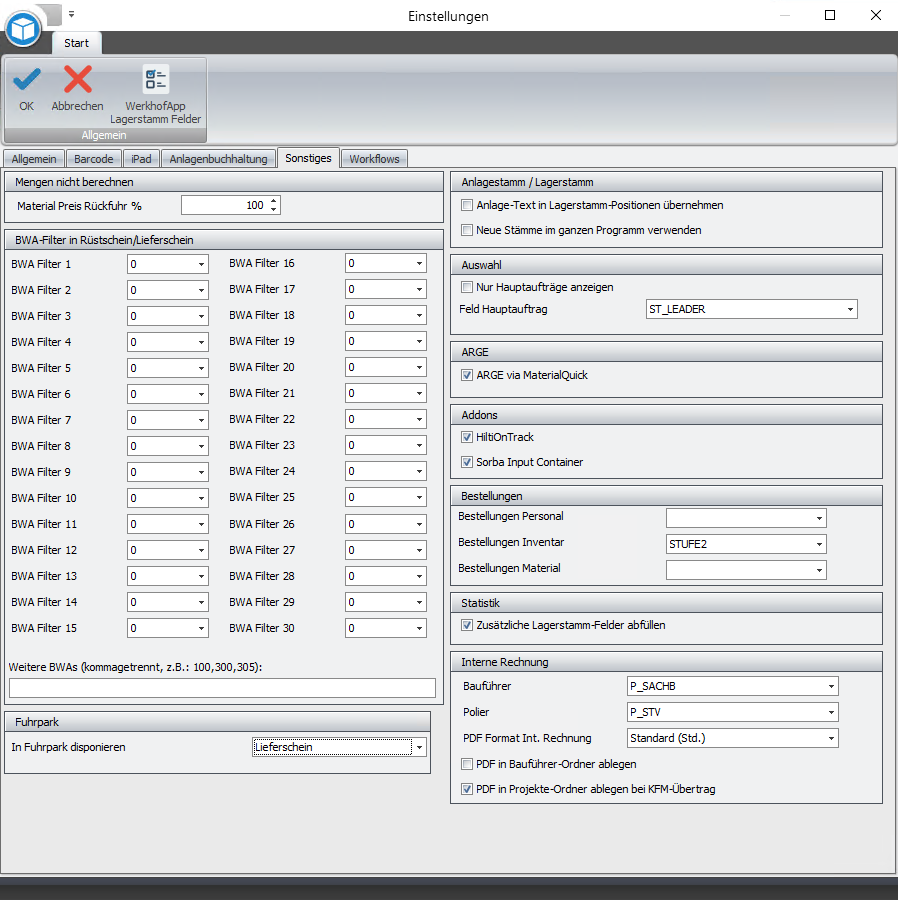The height and width of the screenshot is (900, 898).
Task: Open the quick access toolbar dropdown arrow
Action: [72, 14]
